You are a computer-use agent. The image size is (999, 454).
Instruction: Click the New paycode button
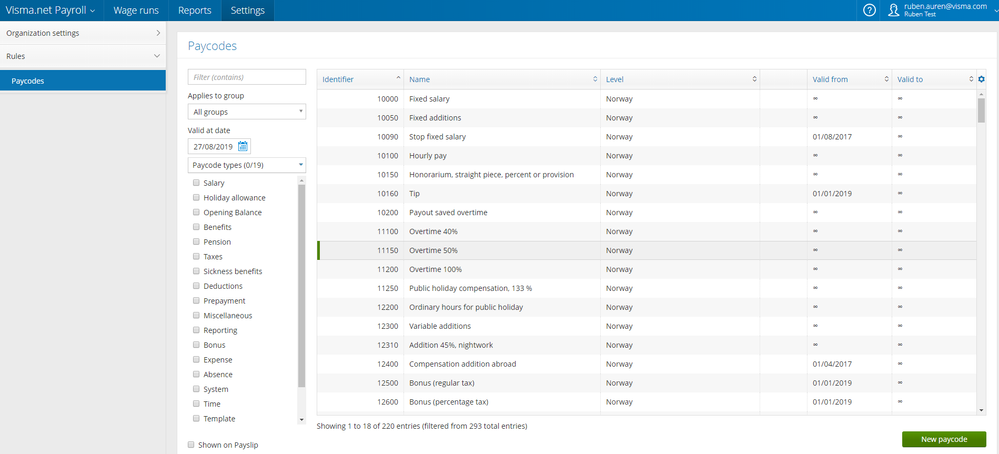944,439
